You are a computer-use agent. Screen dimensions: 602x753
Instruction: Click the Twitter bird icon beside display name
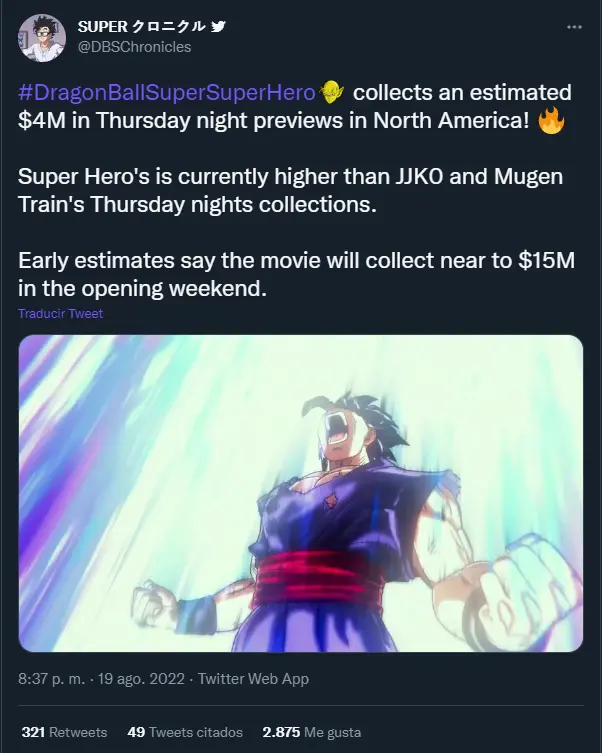coord(218,26)
